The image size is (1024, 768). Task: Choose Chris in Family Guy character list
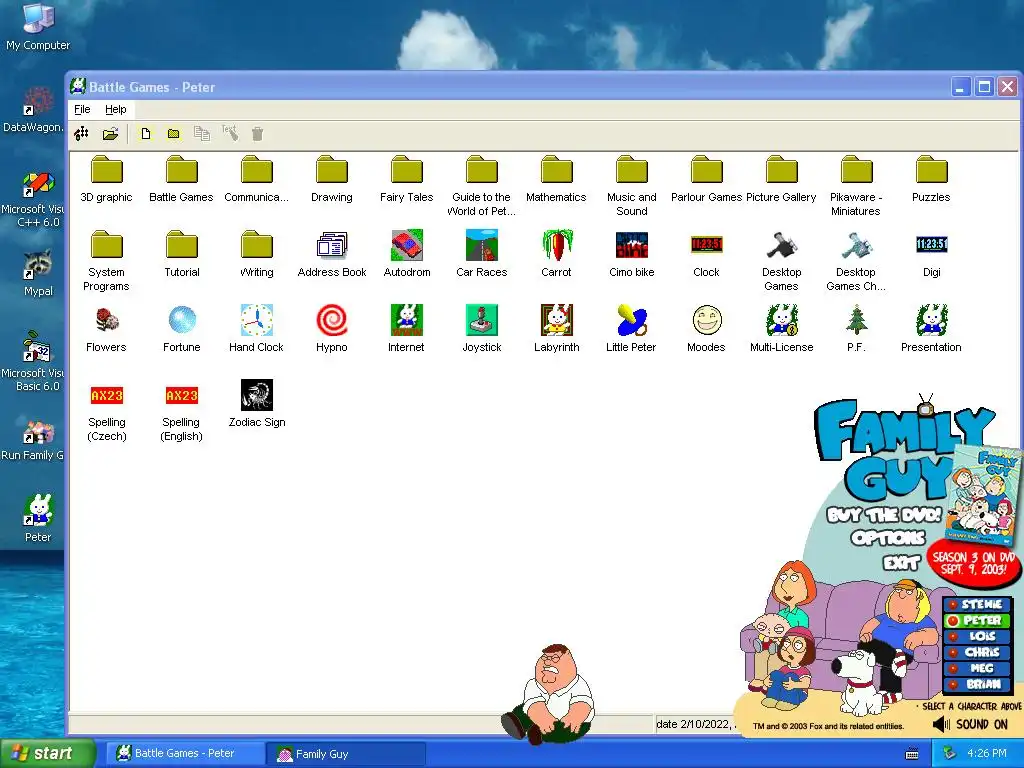point(978,652)
